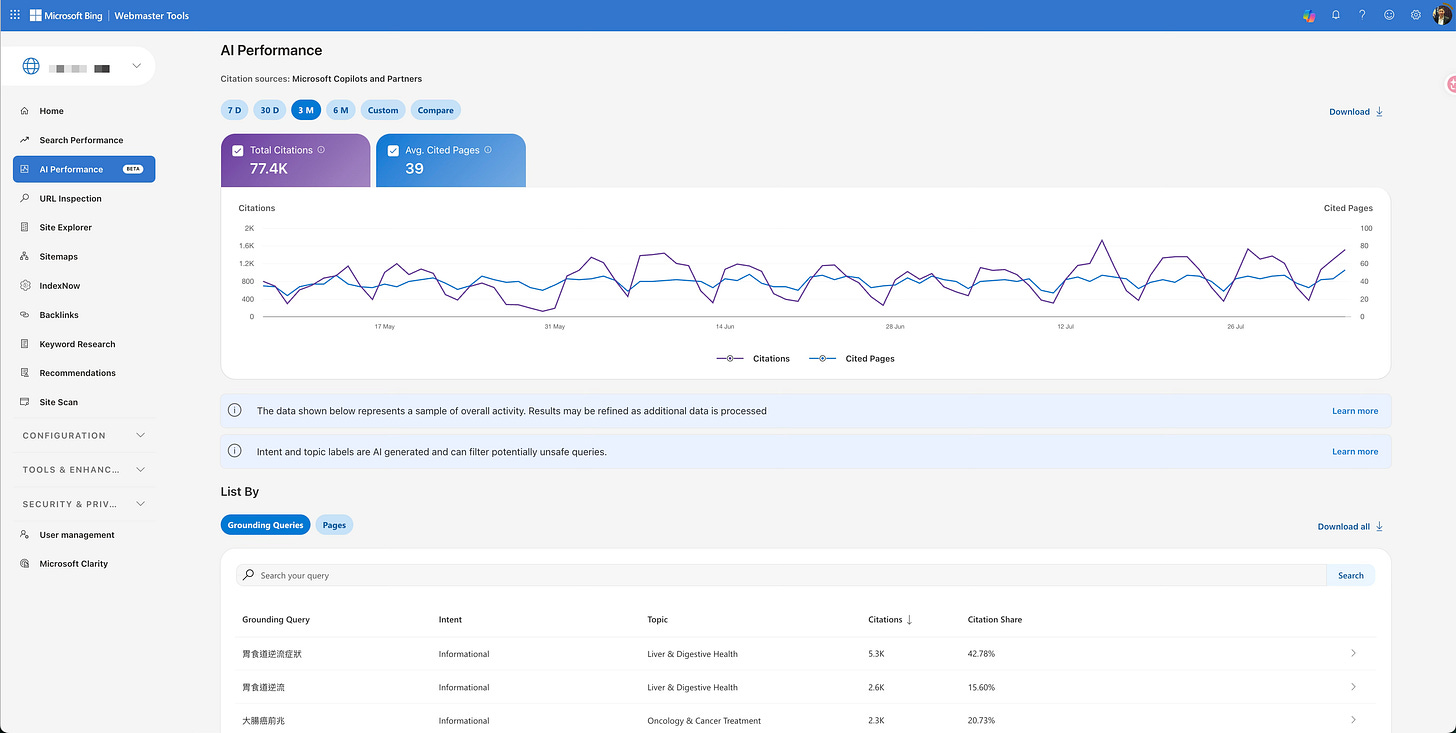The height and width of the screenshot is (733, 1456).
Task: Open the settings gear icon
Action: point(1416,15)
